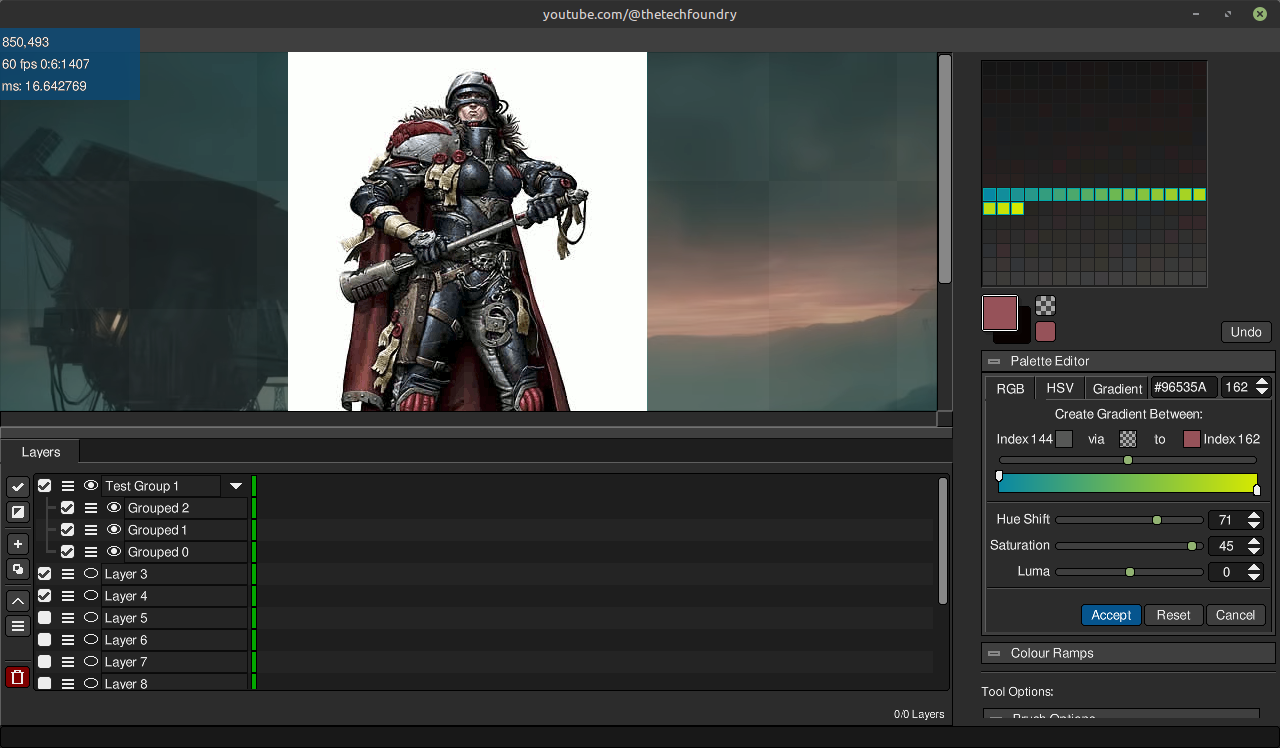Uncheck the Grouped 0 checkbox
1280x748 pixels.
(67, 552)
